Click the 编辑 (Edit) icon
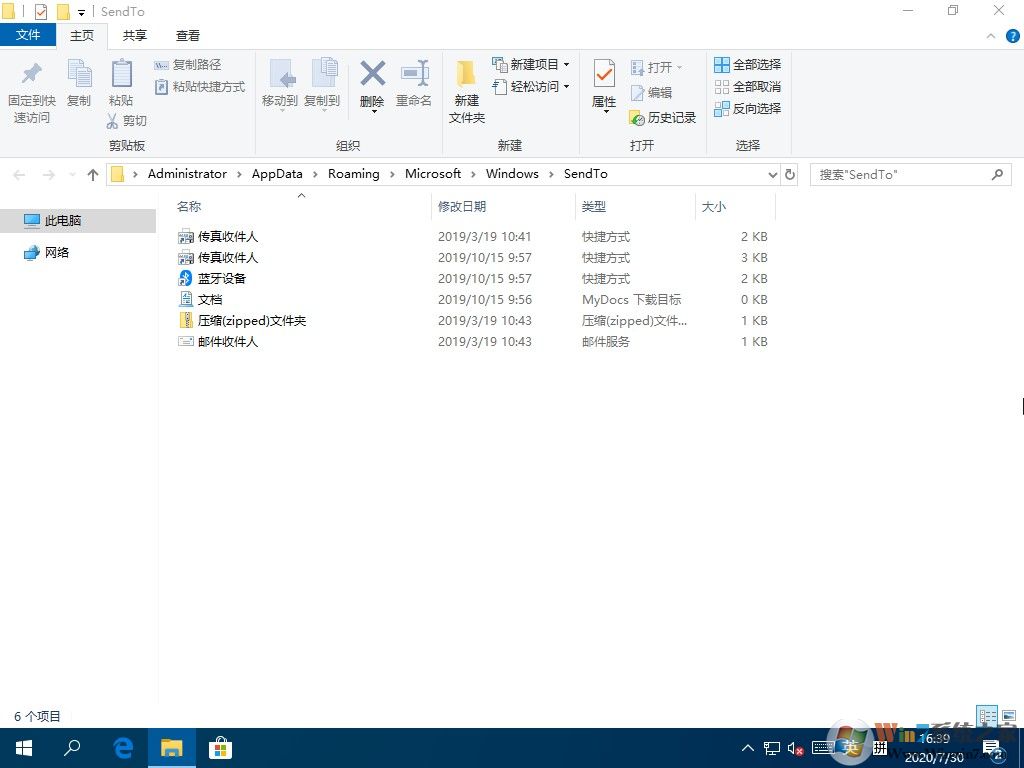This screenshot has width=1024, height=768. point(655,92)
